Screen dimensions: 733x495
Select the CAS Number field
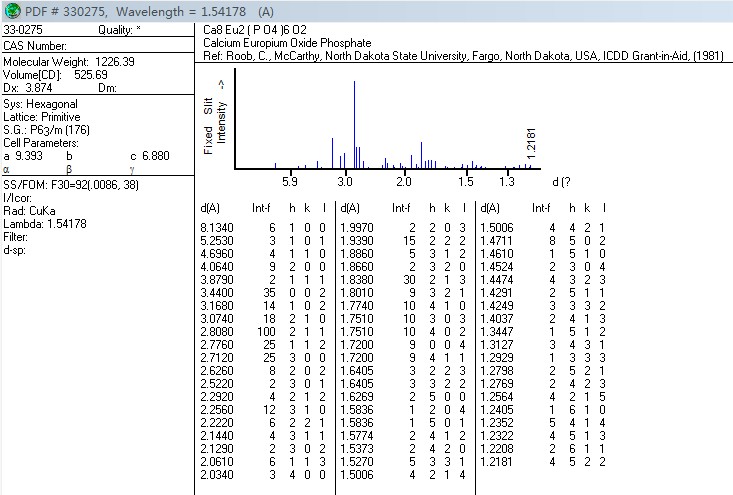(x=35, y=46)
